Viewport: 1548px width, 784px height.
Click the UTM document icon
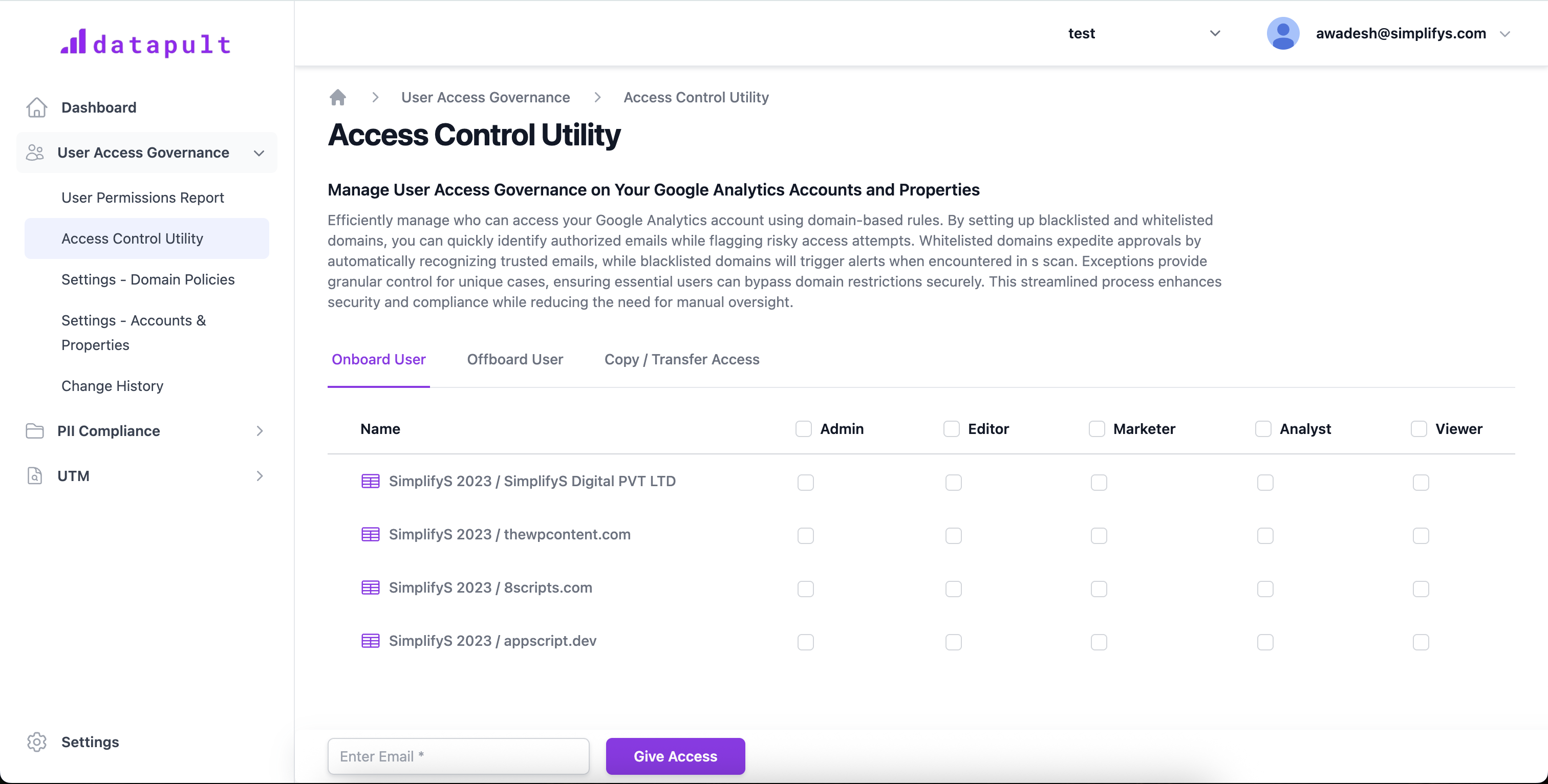tap(35, 476)
